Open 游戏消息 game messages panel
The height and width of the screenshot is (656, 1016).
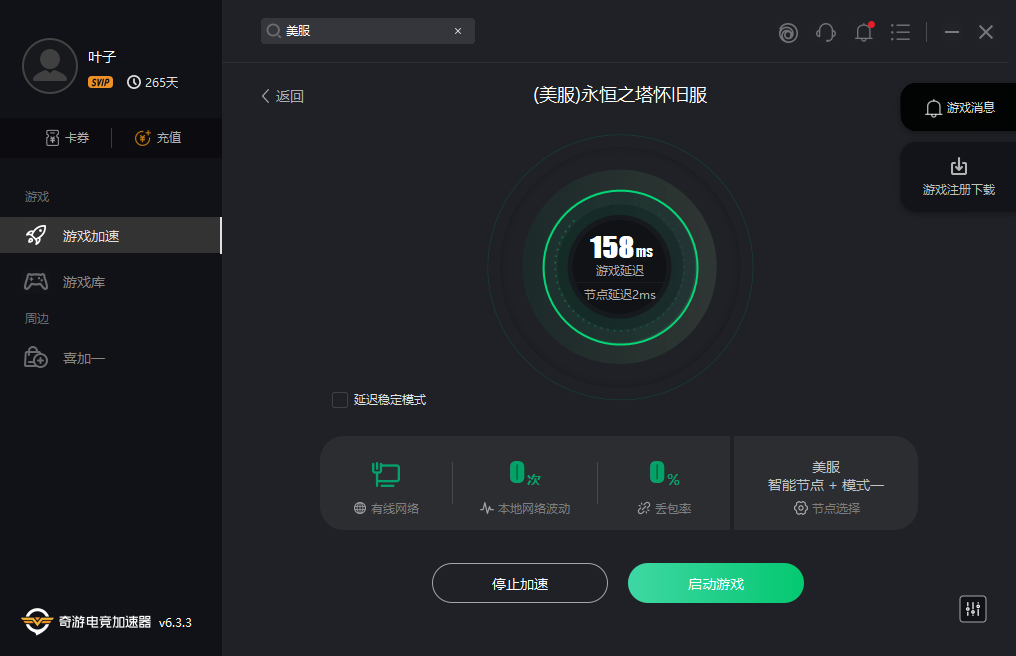pyautogui.click(x=960, y=108)
